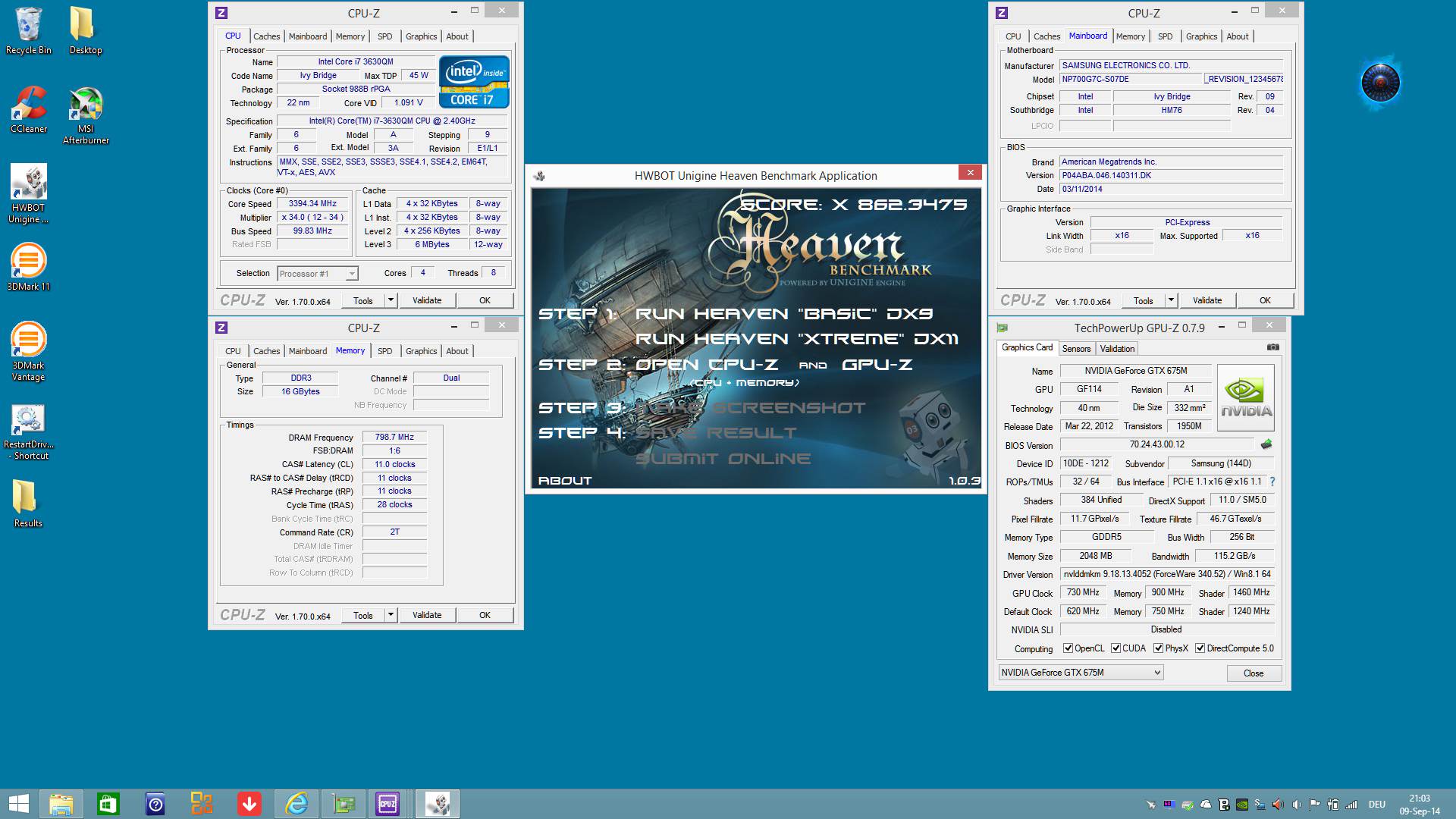Launch 3DMark 11 desktop shortcut
Image resolution: width=1456 pixels, height=819 pixels.
click(28, 267)
